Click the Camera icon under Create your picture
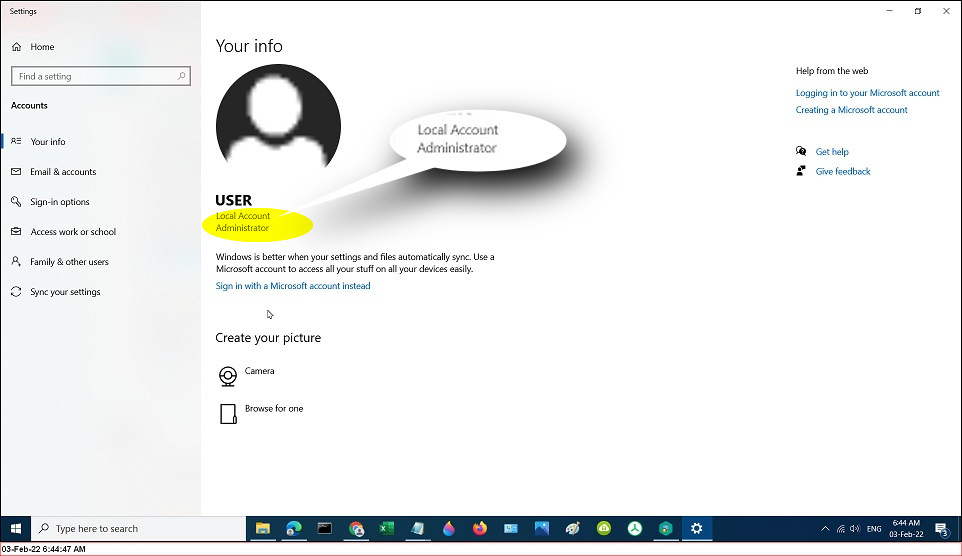The height and width of the screenshot is (556, 962). (228, 376)
